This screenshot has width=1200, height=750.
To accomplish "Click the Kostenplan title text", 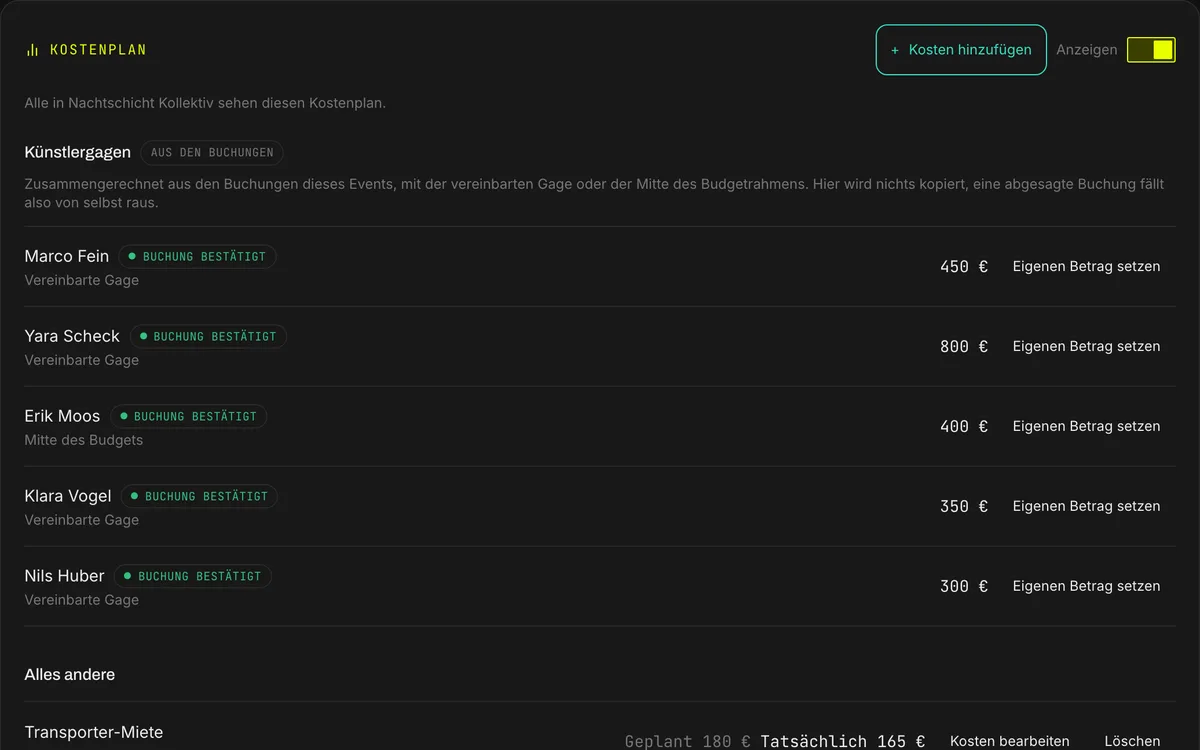I will (98, 50).
